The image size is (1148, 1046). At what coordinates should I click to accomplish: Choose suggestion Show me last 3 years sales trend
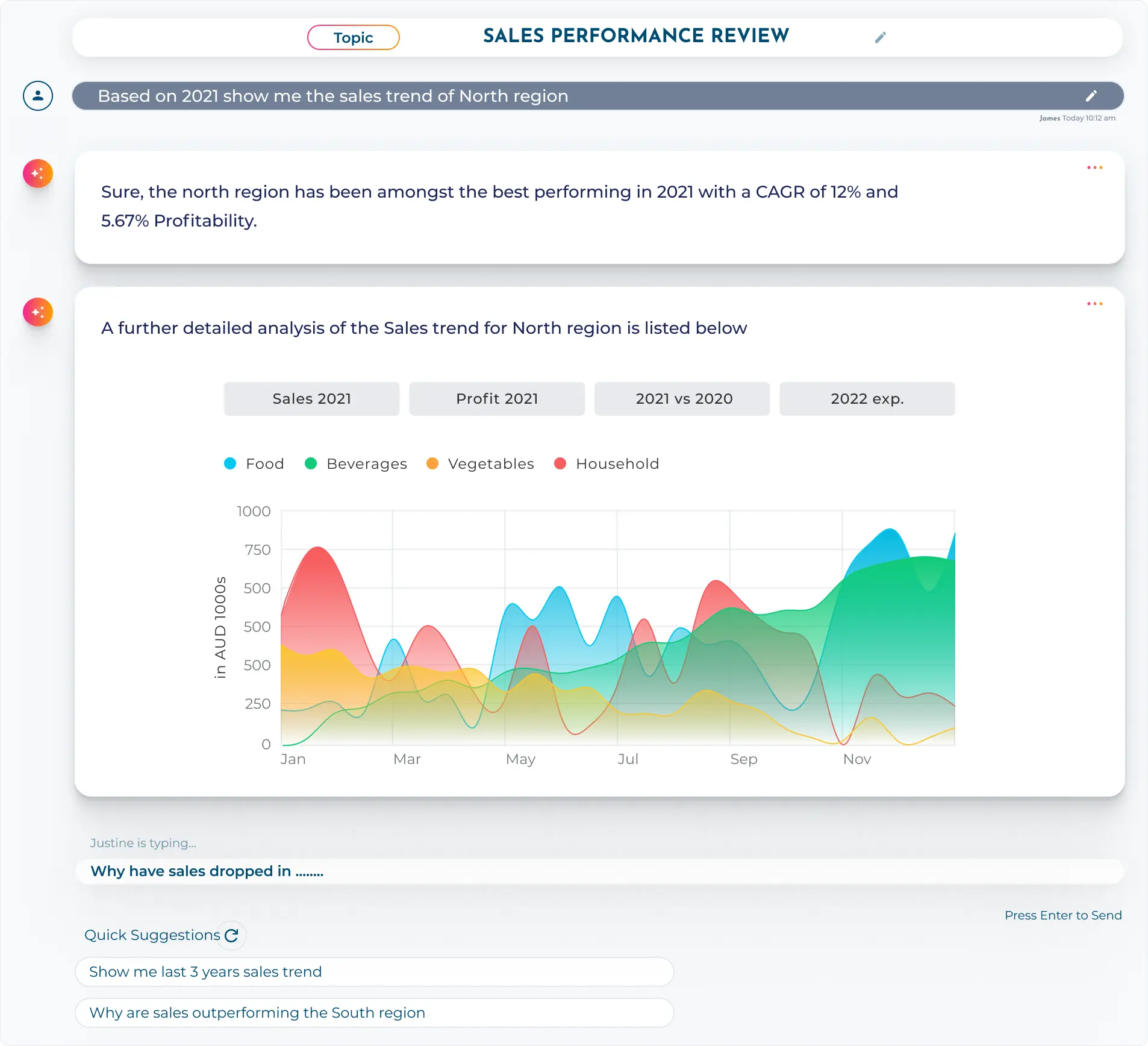tap(374, 971)
